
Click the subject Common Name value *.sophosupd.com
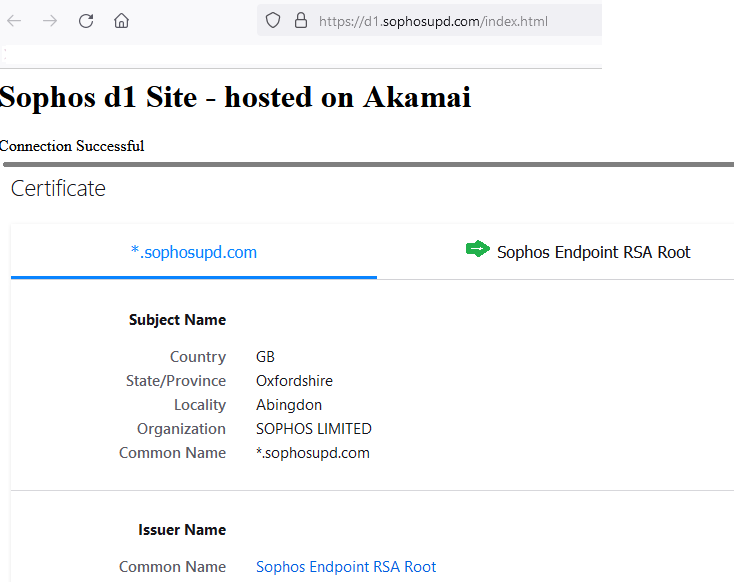point(313,453)
